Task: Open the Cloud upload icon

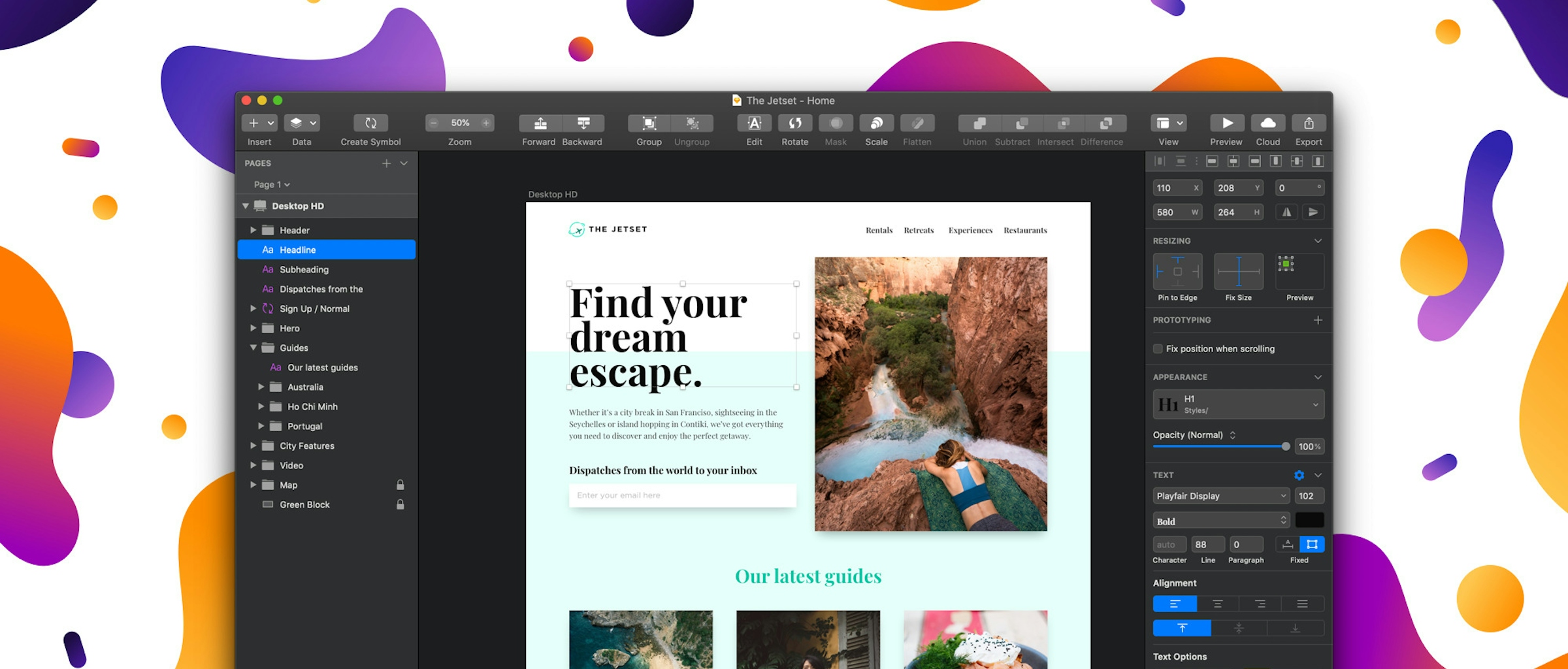Action: [x=1267, y=123]
